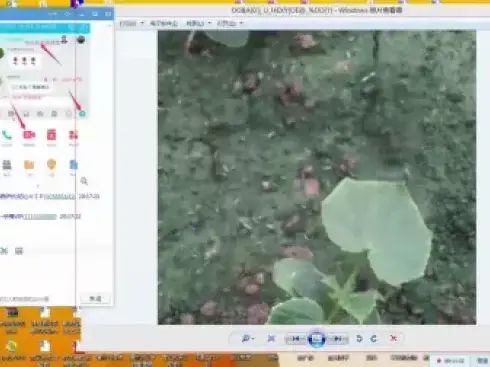Image resolution: width=490 pixels, height=367 pixels.
Task: Open the E-mail menu item
Action: point(163,23)
